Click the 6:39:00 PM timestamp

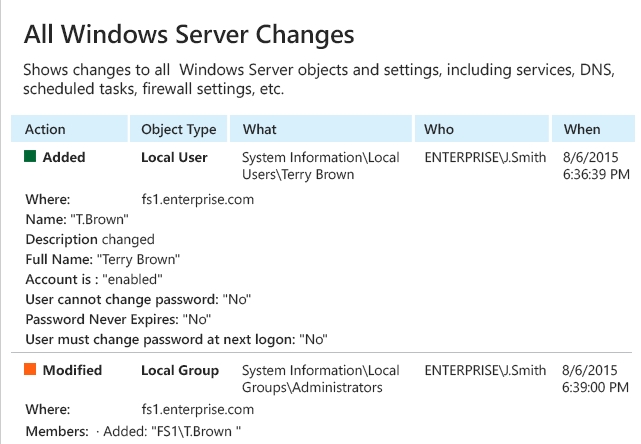[595, 388]
